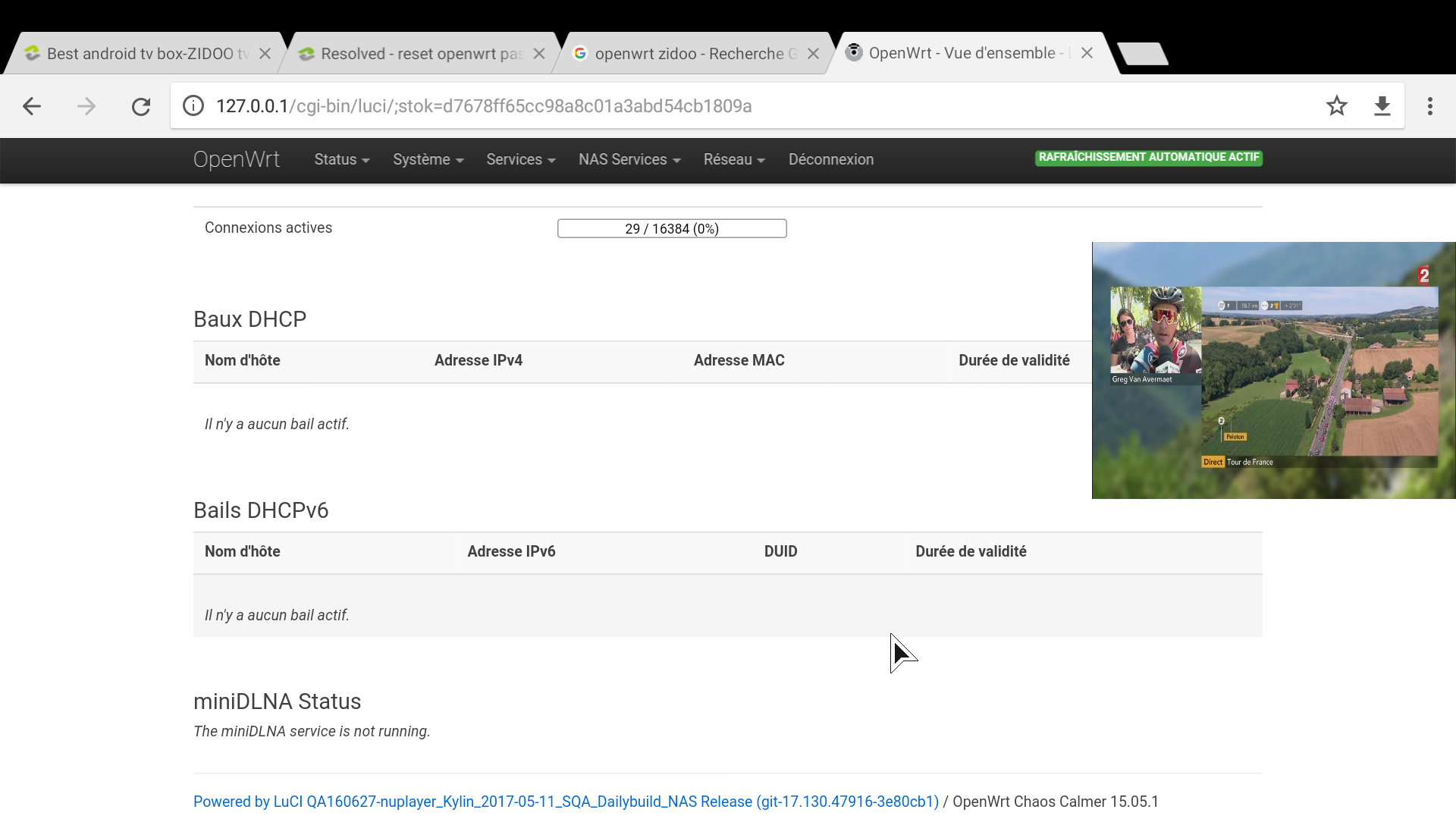Close the Best android tv box-ZIDOO tab
Screen dimensions: 1456x819
(265, 54)
